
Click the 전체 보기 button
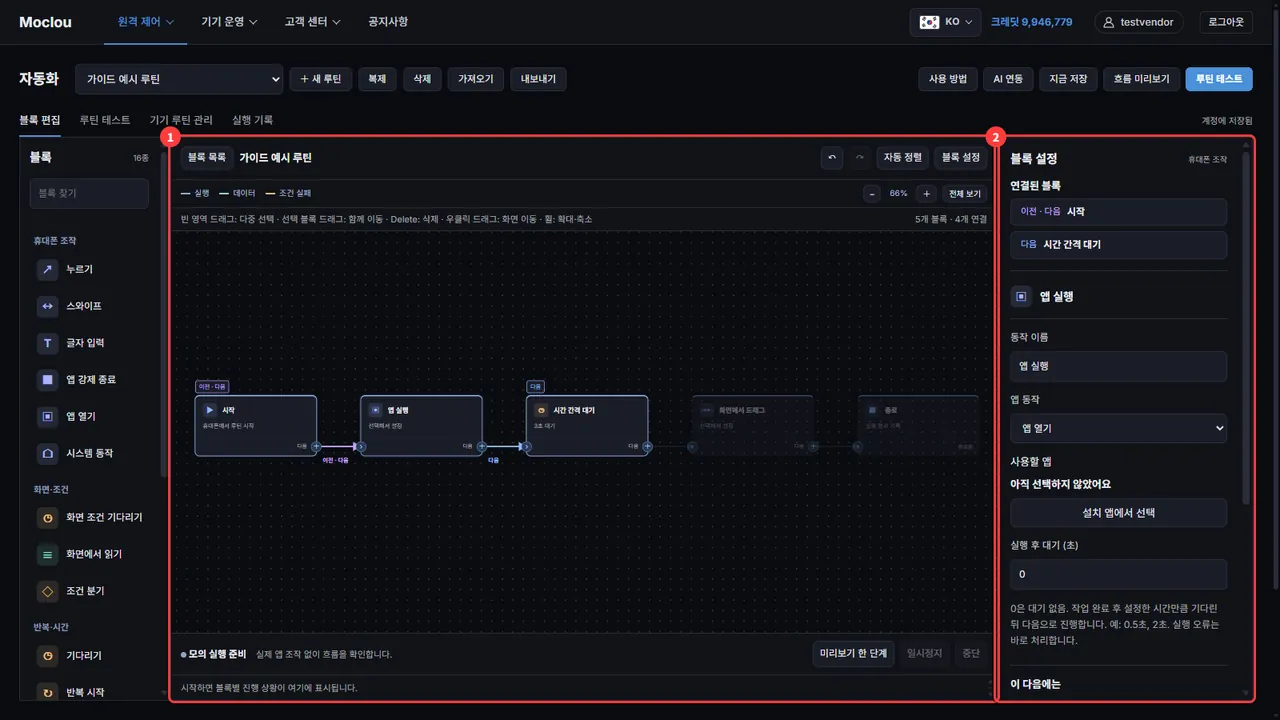[965, 193]
